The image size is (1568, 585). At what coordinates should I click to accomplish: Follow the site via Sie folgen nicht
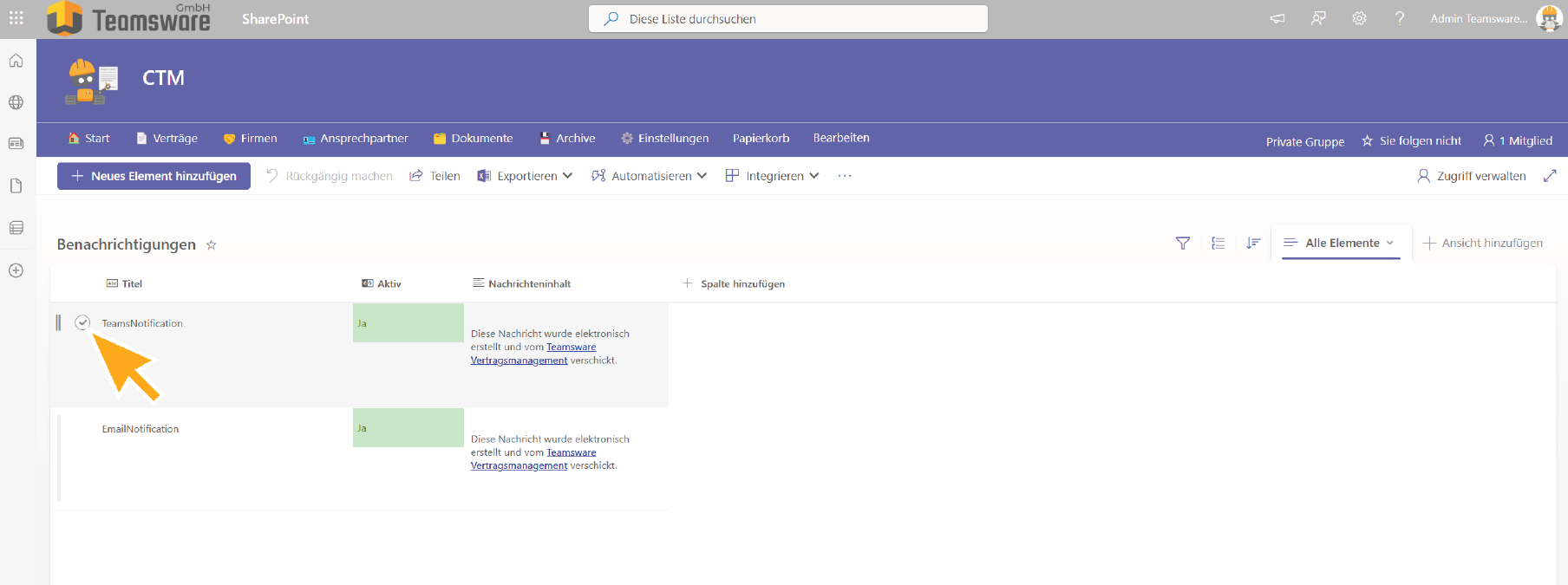(1411, 140)
